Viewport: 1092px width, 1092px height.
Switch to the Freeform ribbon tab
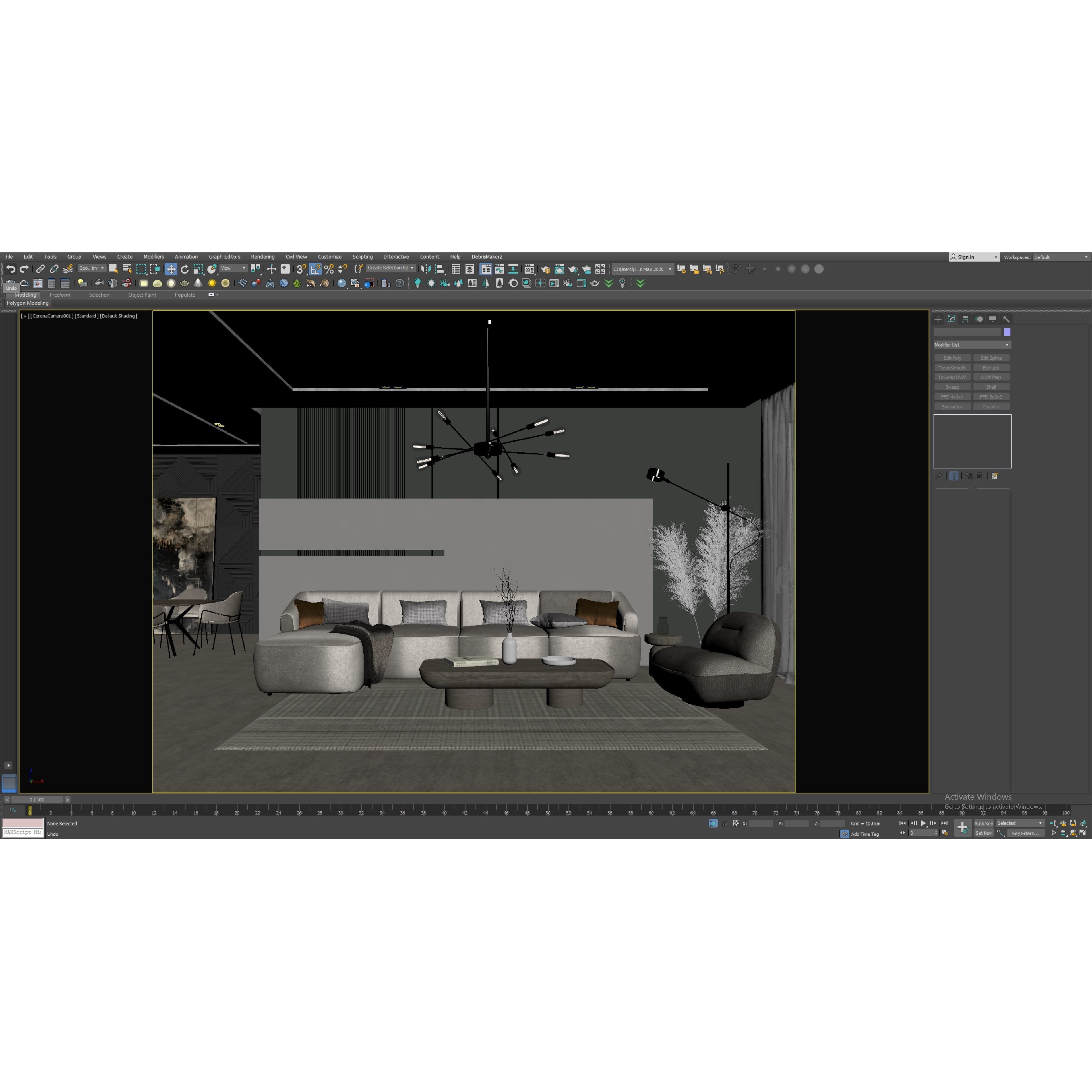click(60, 295)
